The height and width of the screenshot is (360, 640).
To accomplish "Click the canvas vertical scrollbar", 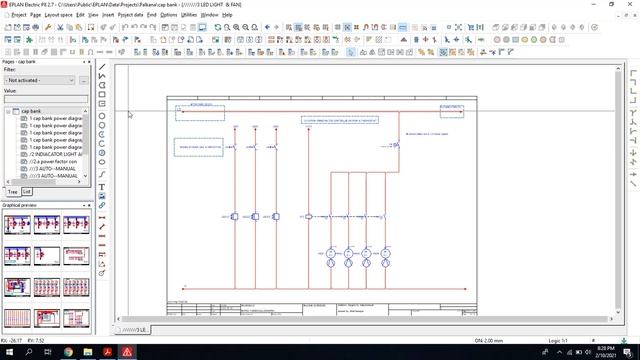I will click(x=618, y=190).
